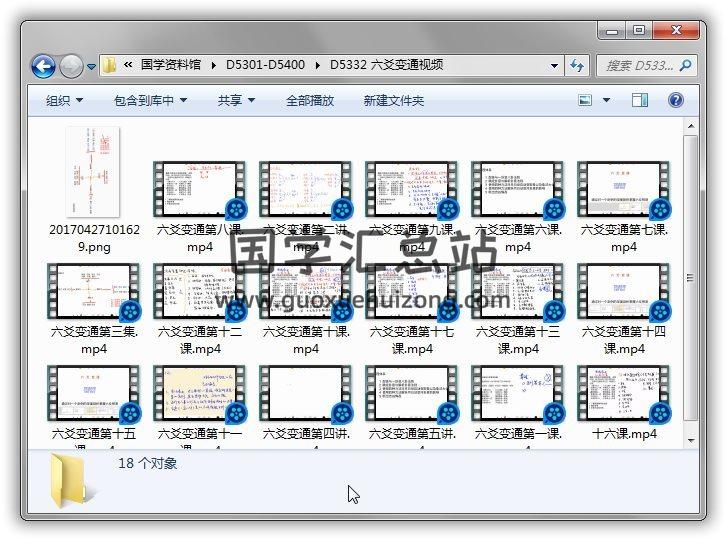Click the Help question mark icon

[676, 100]
